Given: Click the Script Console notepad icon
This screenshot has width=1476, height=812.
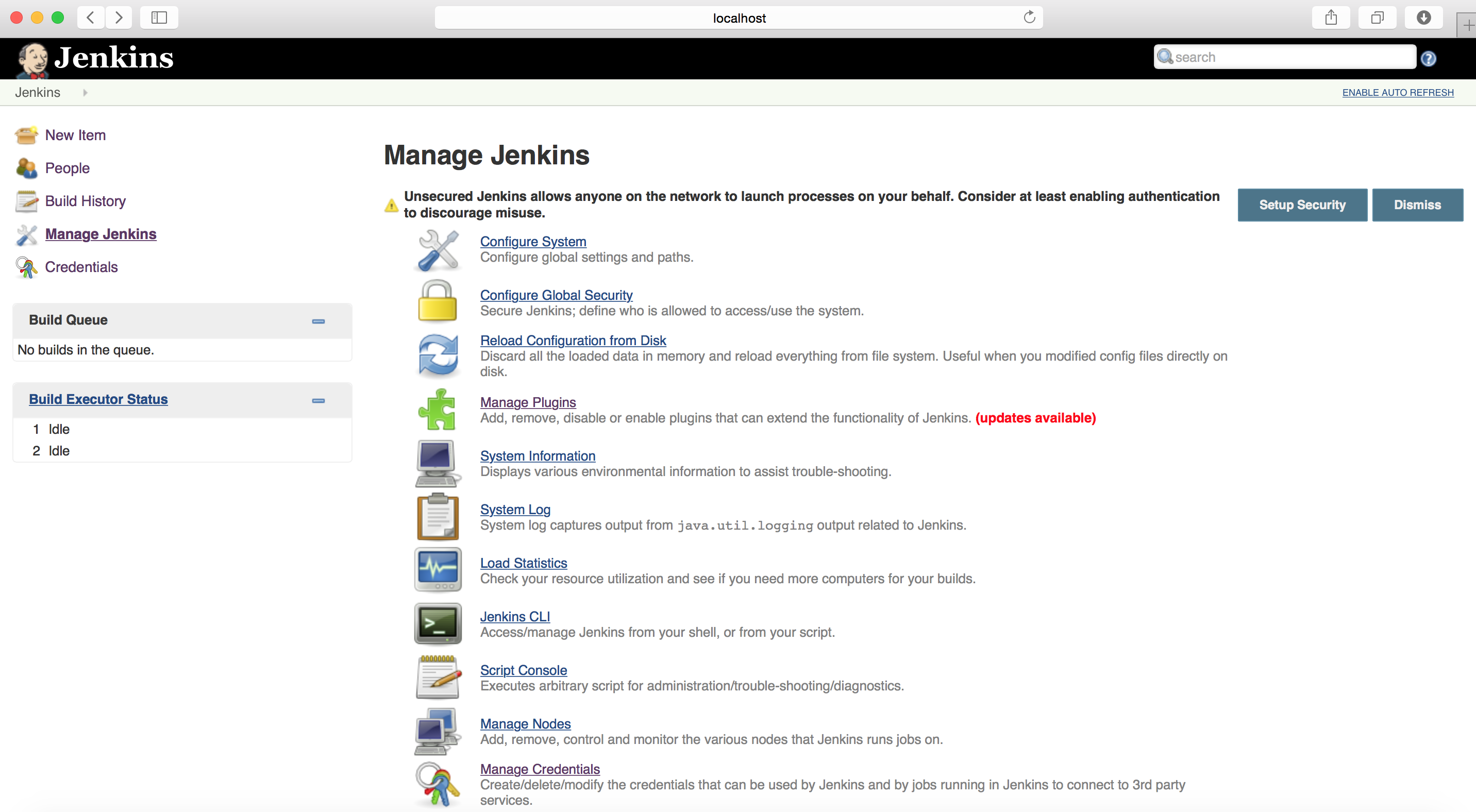Looking at the screenshot, I should coord(438,678).
